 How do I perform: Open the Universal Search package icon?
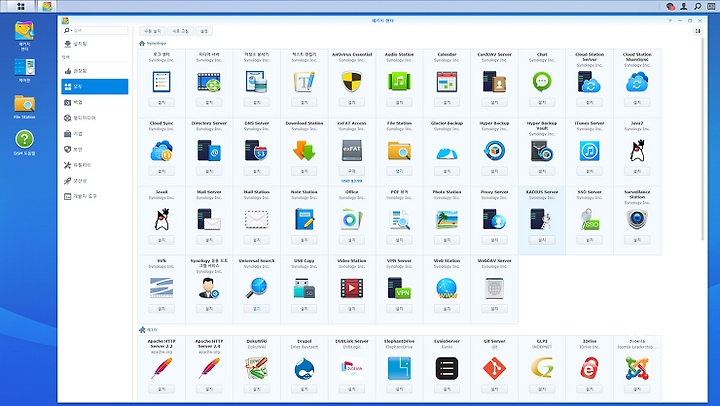point(257,288)
